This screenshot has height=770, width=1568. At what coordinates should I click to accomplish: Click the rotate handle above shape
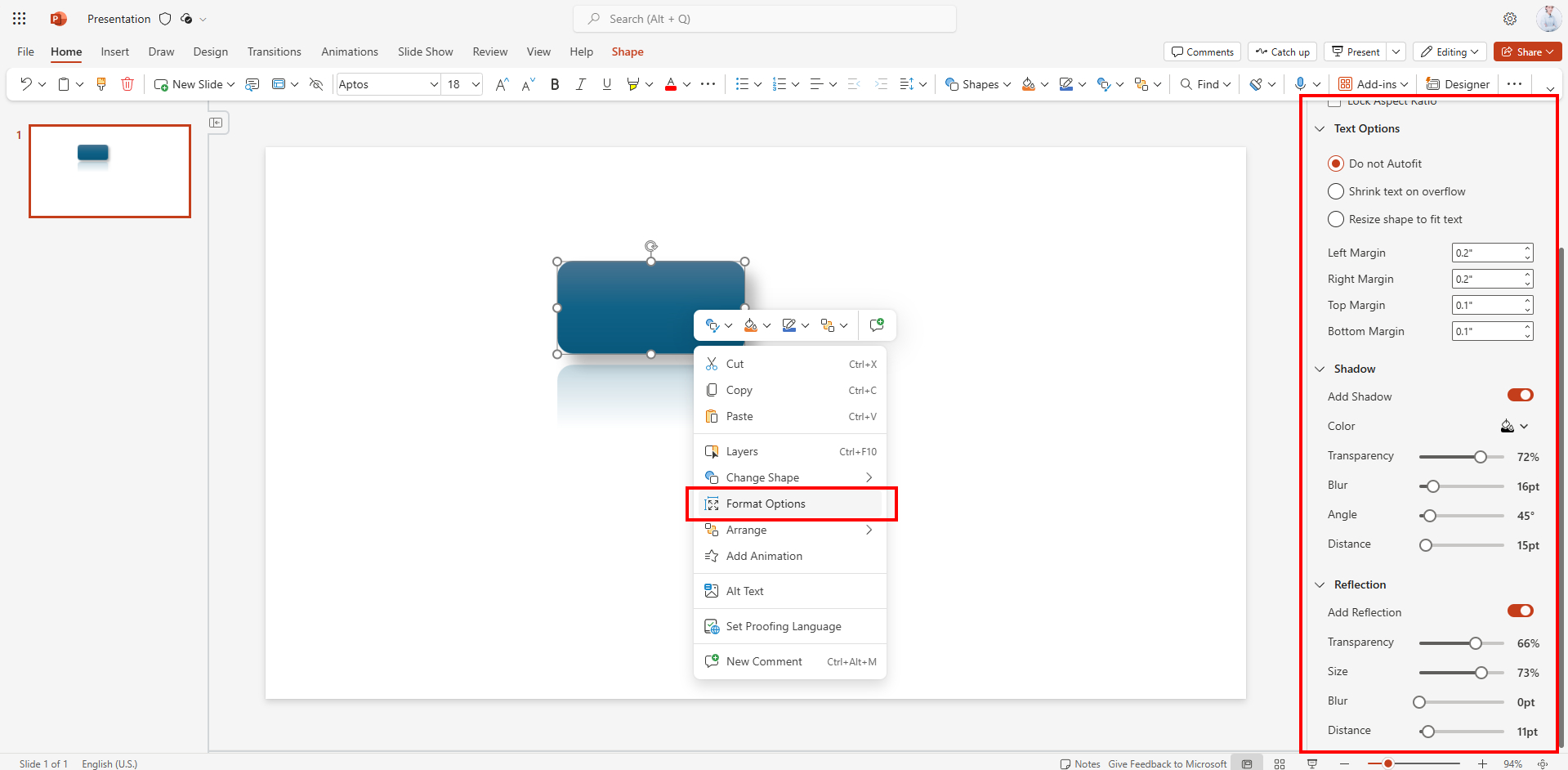[x=651, y=246]
